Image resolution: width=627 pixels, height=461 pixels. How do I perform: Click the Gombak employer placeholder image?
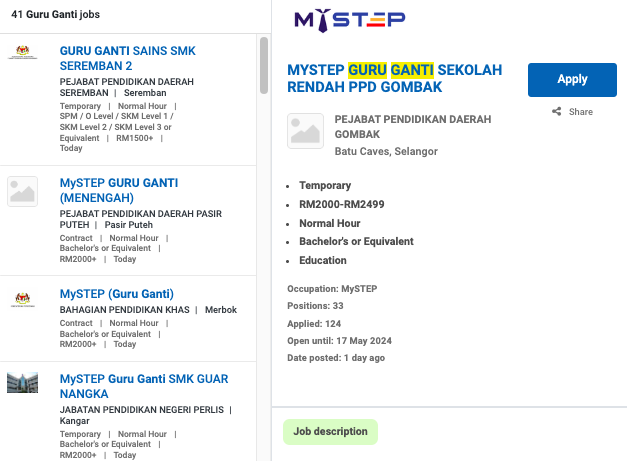(x=306, y=131)
